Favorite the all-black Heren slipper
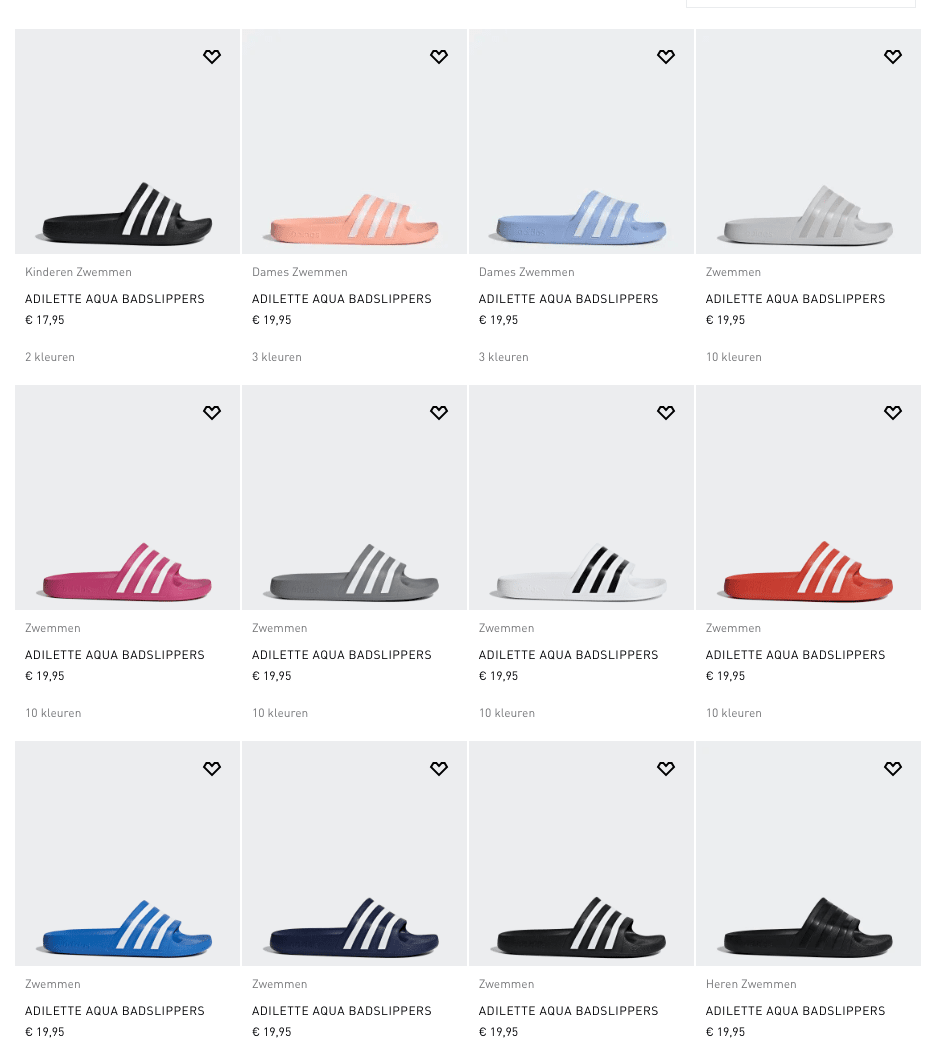 pyautogui.click(x=893, y=769)
